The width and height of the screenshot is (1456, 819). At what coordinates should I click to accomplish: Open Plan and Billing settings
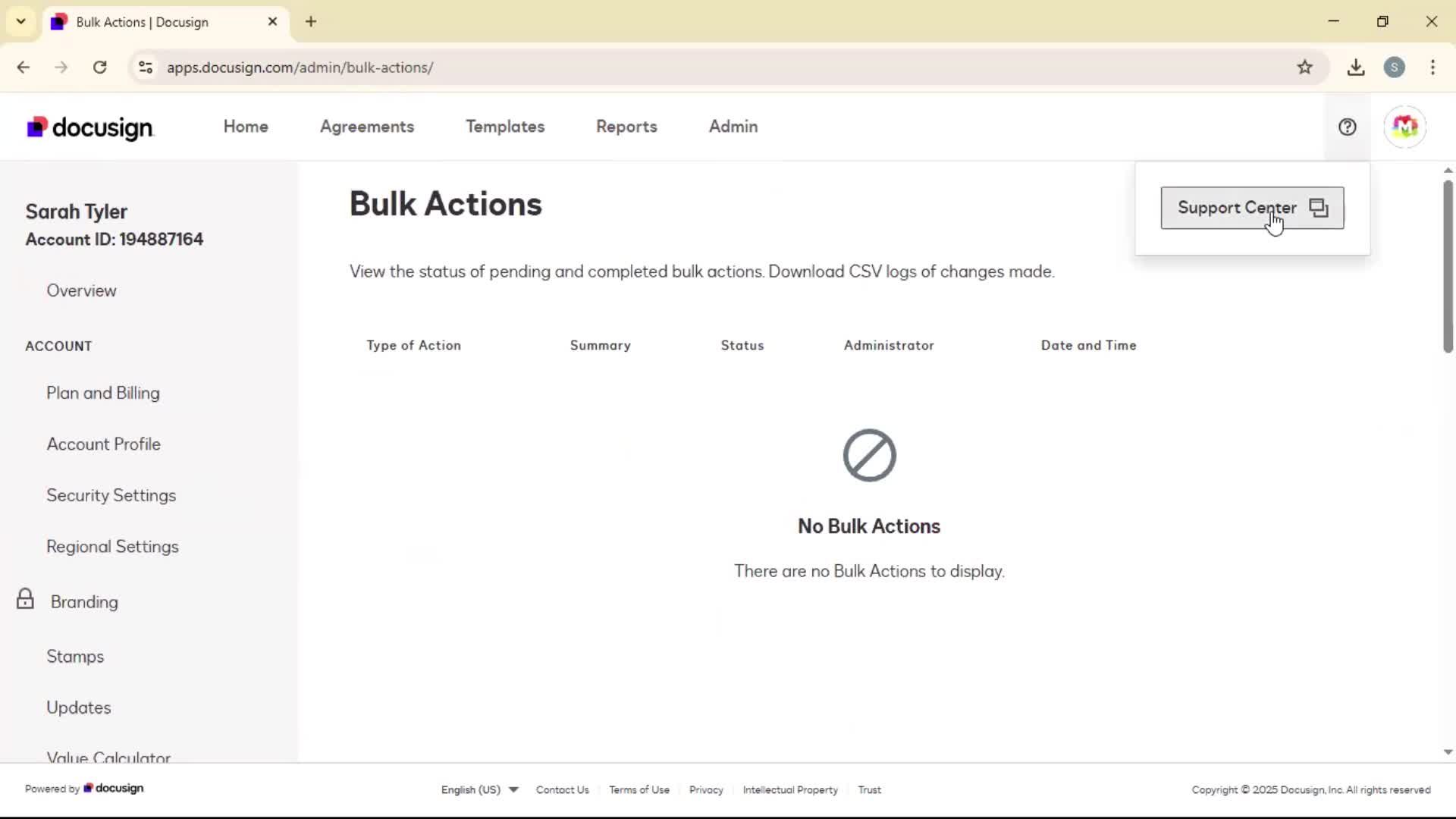(x=103, y=393)
